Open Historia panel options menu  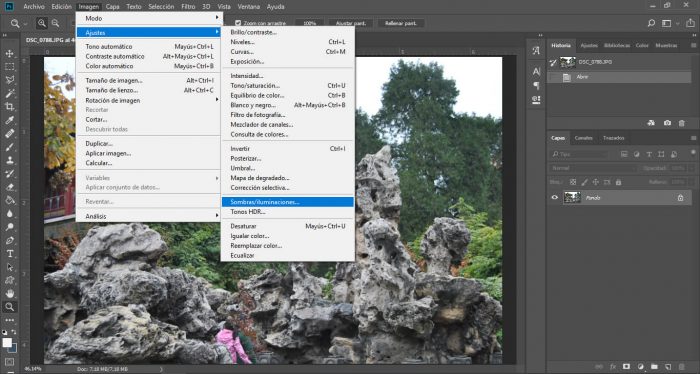point(693,46)
